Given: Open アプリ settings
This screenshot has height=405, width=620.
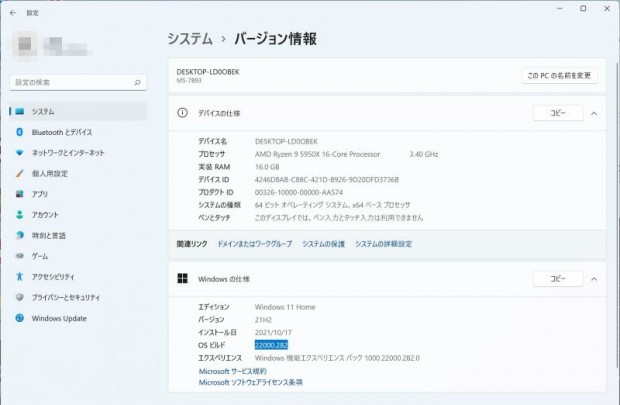Looking at the screenshot, I should click(78, 194).
